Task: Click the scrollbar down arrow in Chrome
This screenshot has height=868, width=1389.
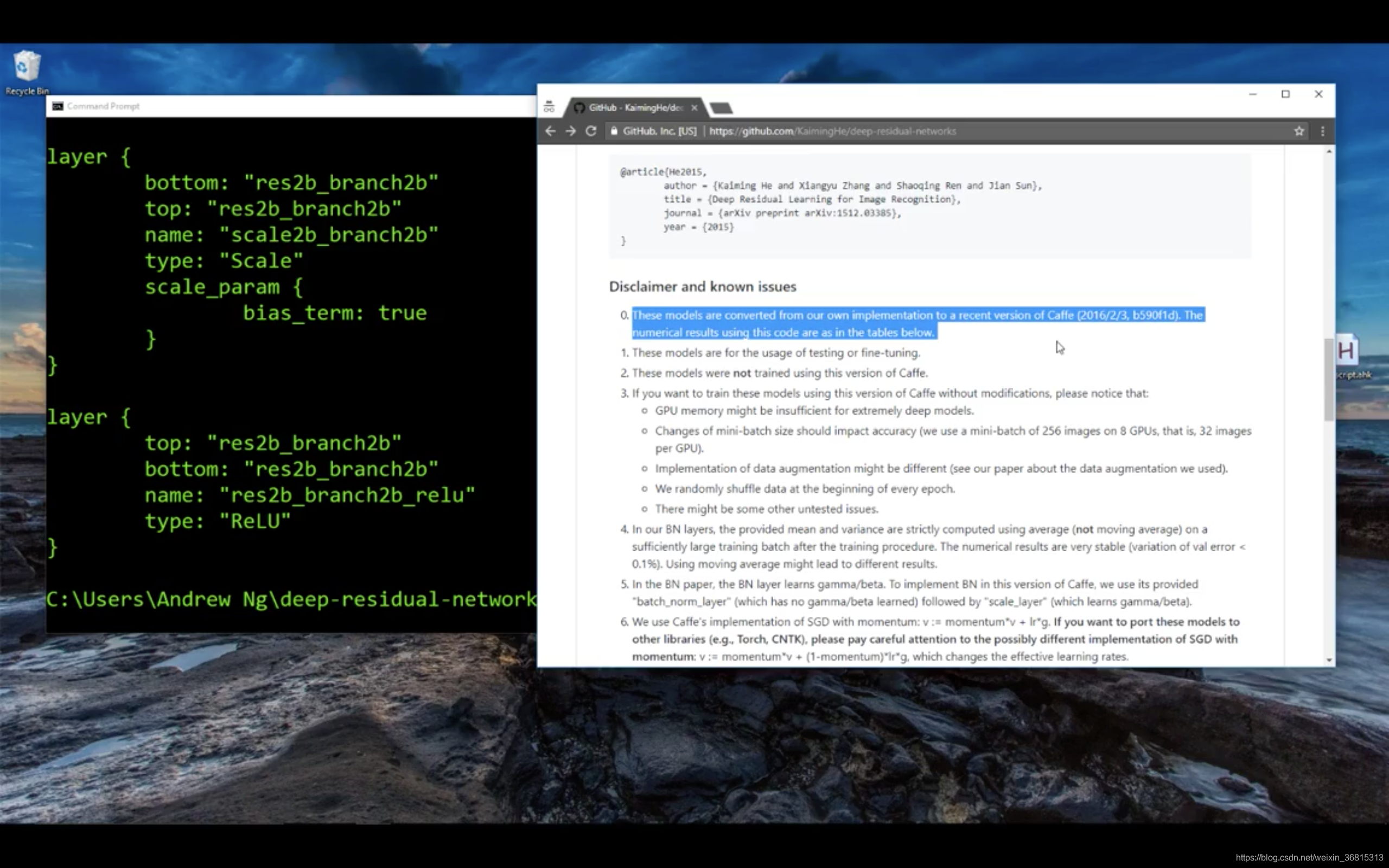Action: pyautogui.click(x=1329, y=660)
